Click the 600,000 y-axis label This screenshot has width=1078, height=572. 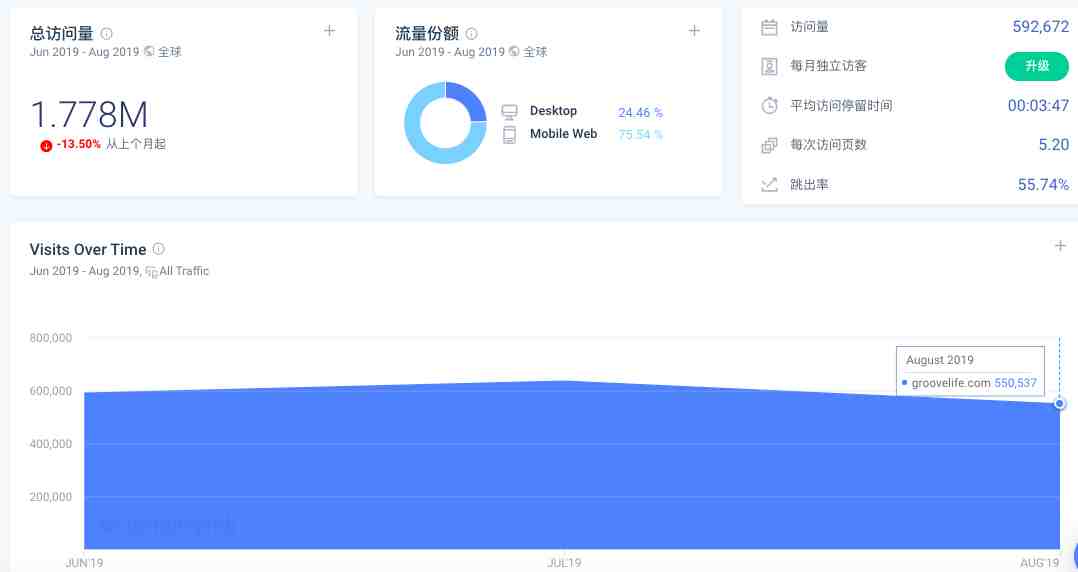pyautogui.click(x=51, y=391)
